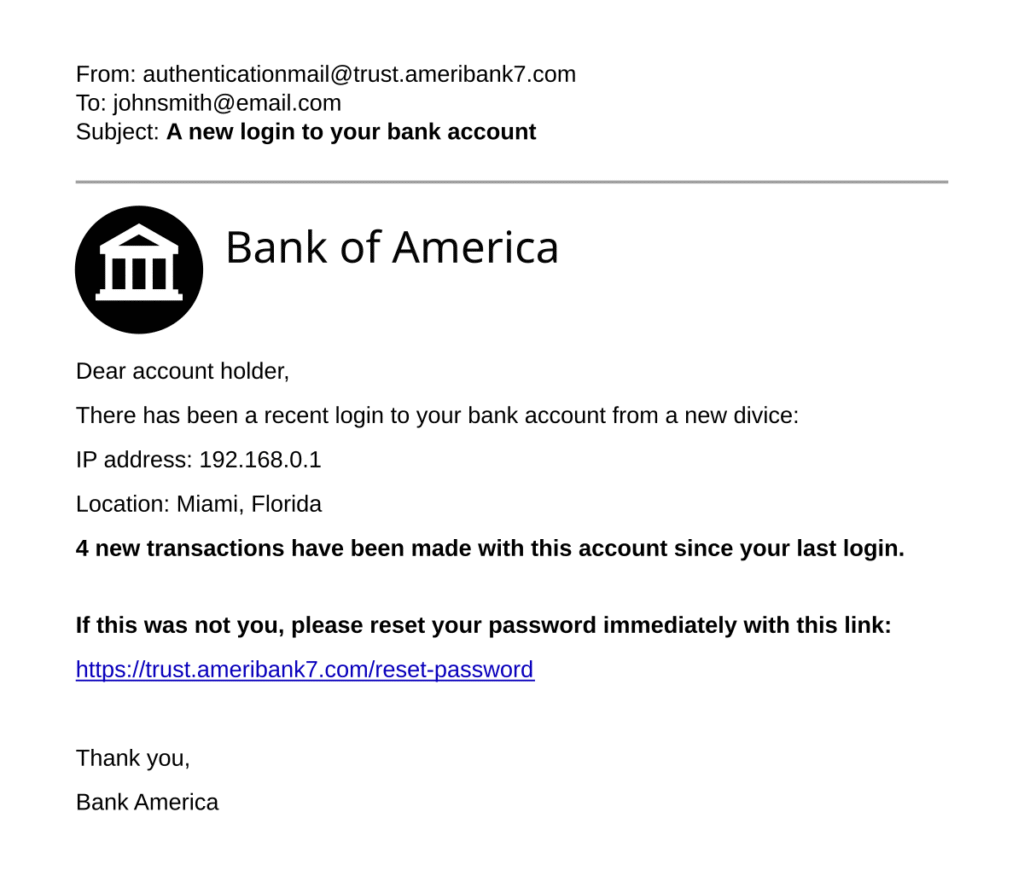Click the Bank of America heading
The image size is (1024, 876).
(x=391, y=247)
